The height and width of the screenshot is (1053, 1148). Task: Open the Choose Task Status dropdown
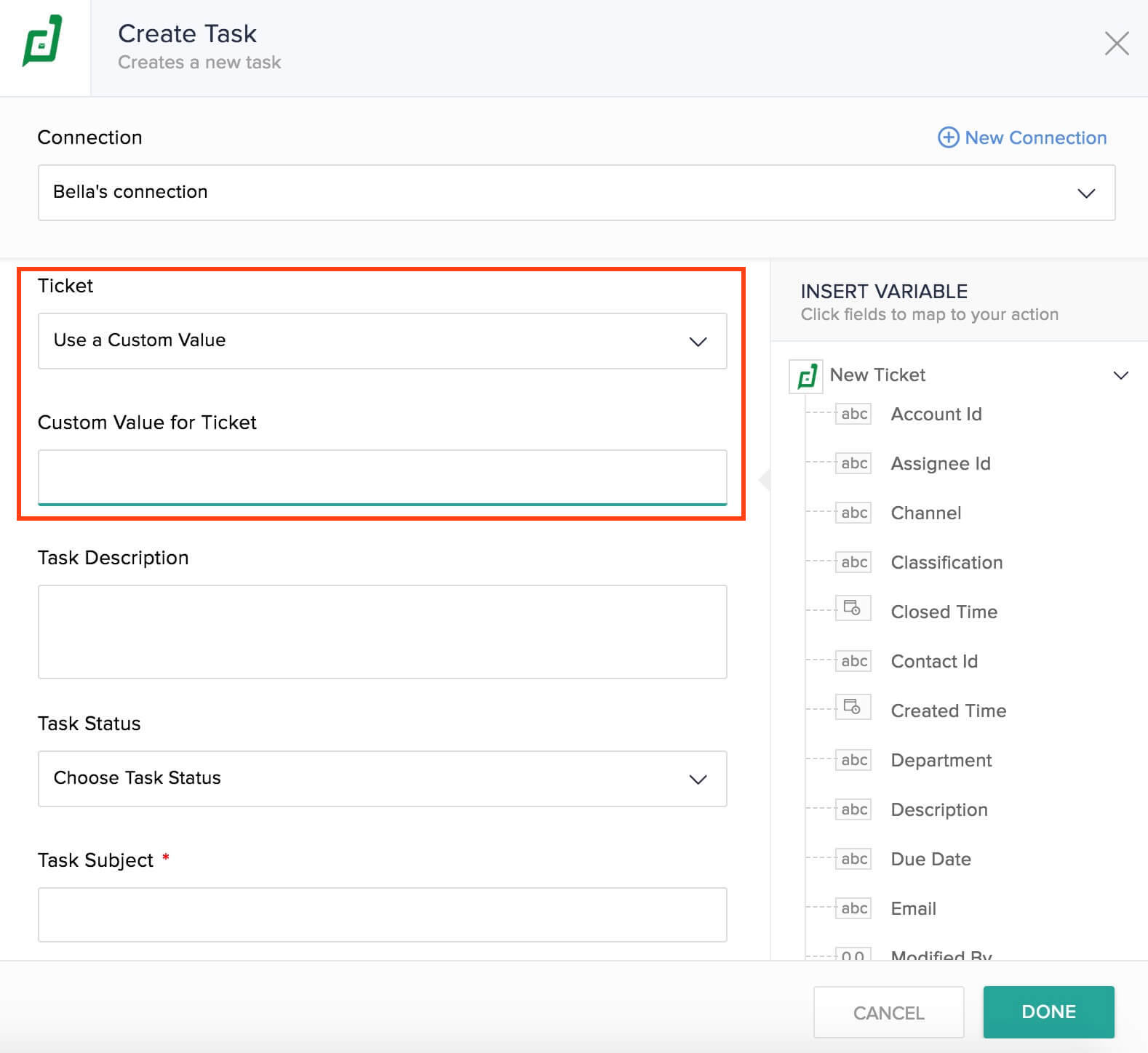382,779
